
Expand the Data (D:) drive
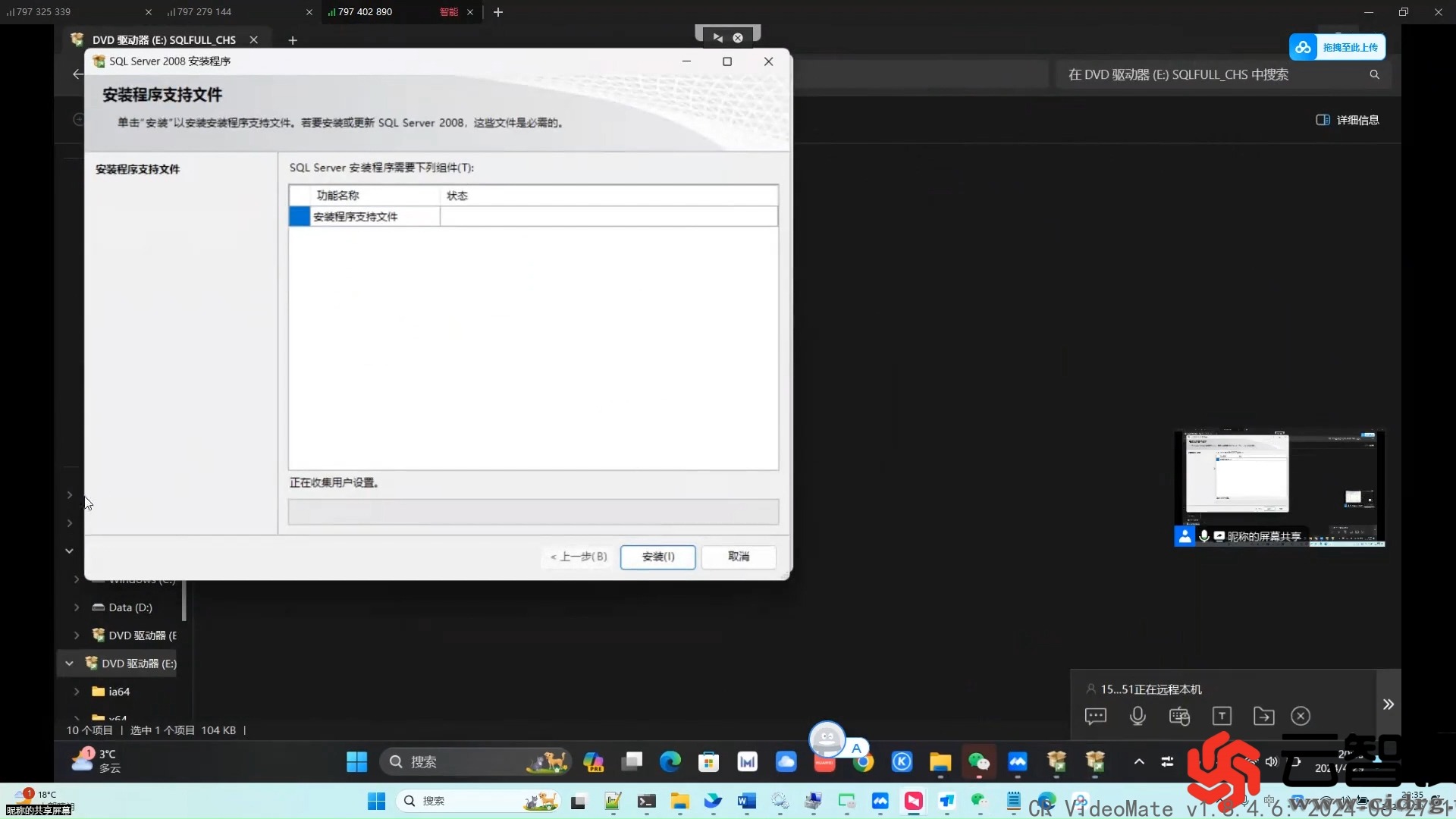[77, 607]
